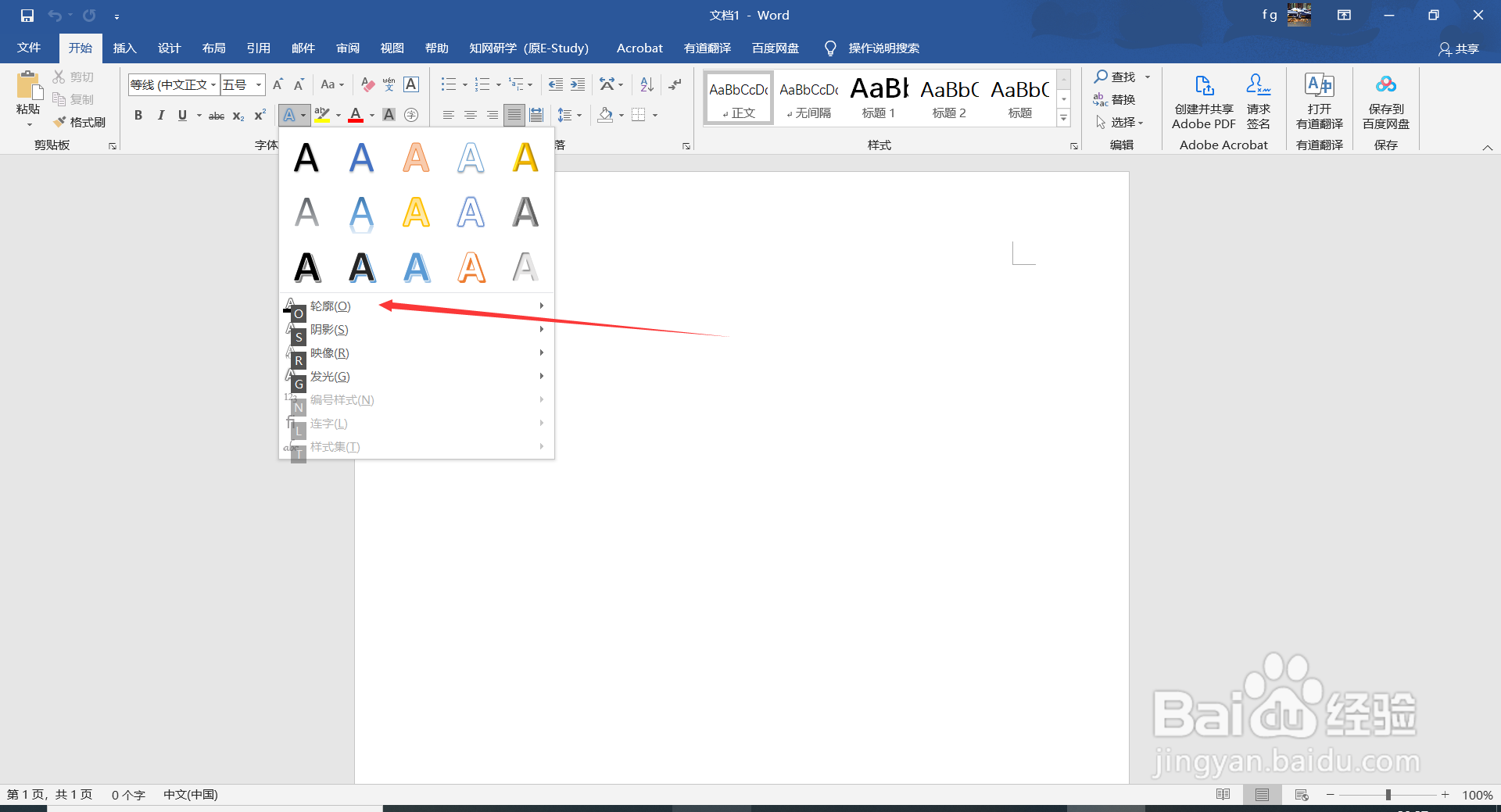
Task: Adjust the zoom slider handle
Action: pyautogui.click(x=1388, y=795)
